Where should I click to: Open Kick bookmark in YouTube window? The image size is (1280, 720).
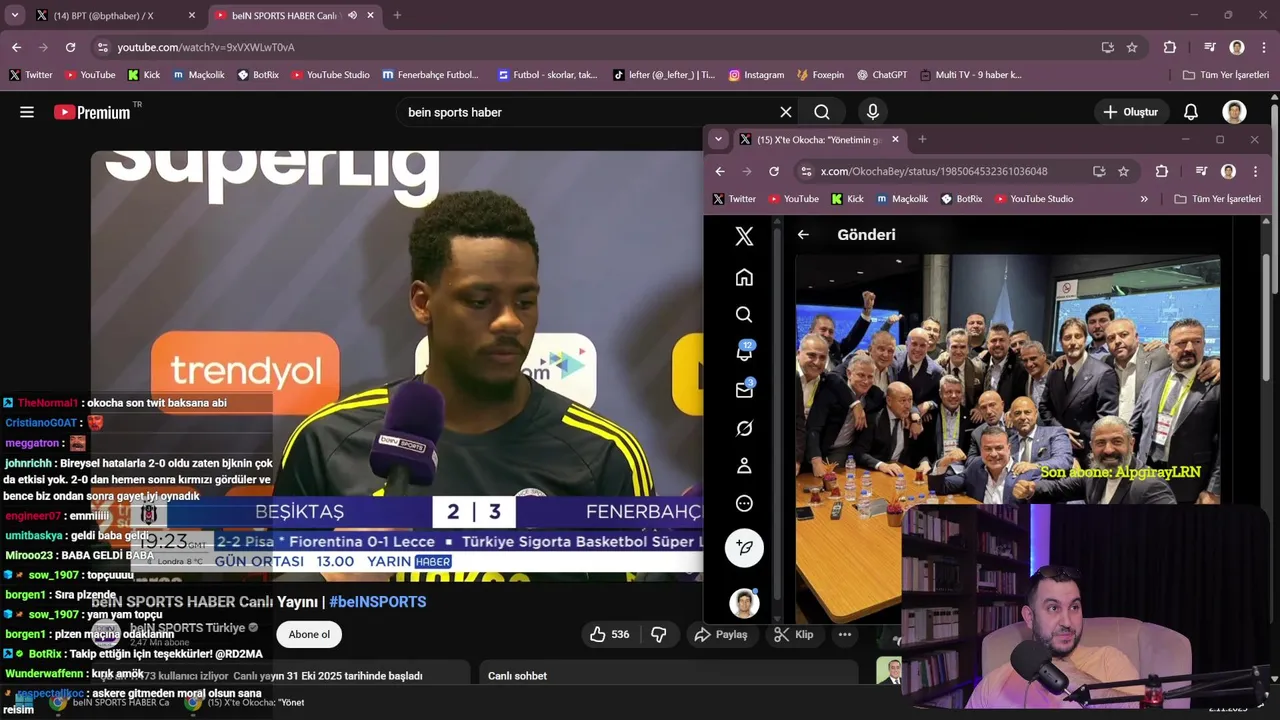[x=144, y=75]
